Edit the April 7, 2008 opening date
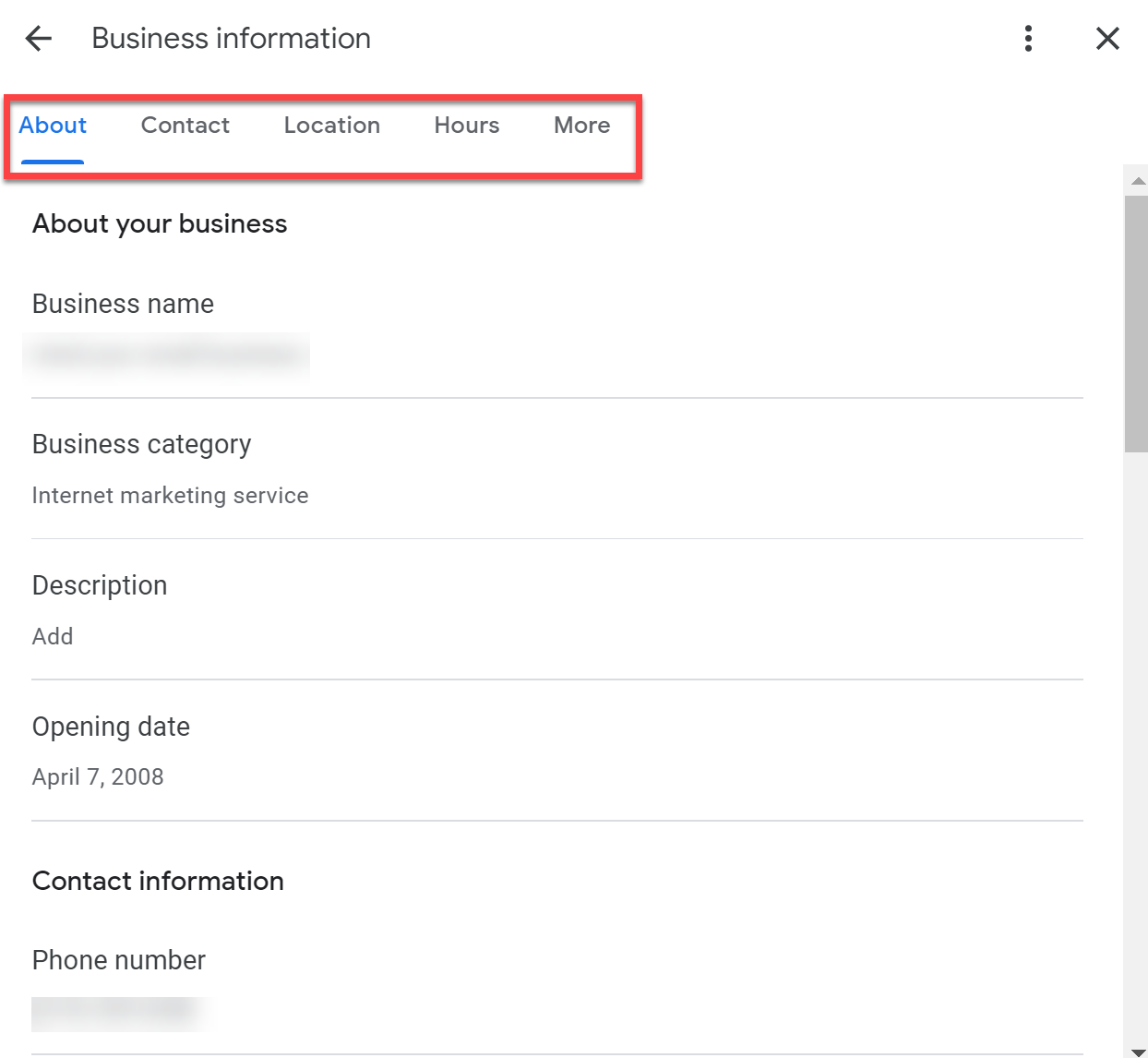 pyautogui.click(x=98, y=777)
